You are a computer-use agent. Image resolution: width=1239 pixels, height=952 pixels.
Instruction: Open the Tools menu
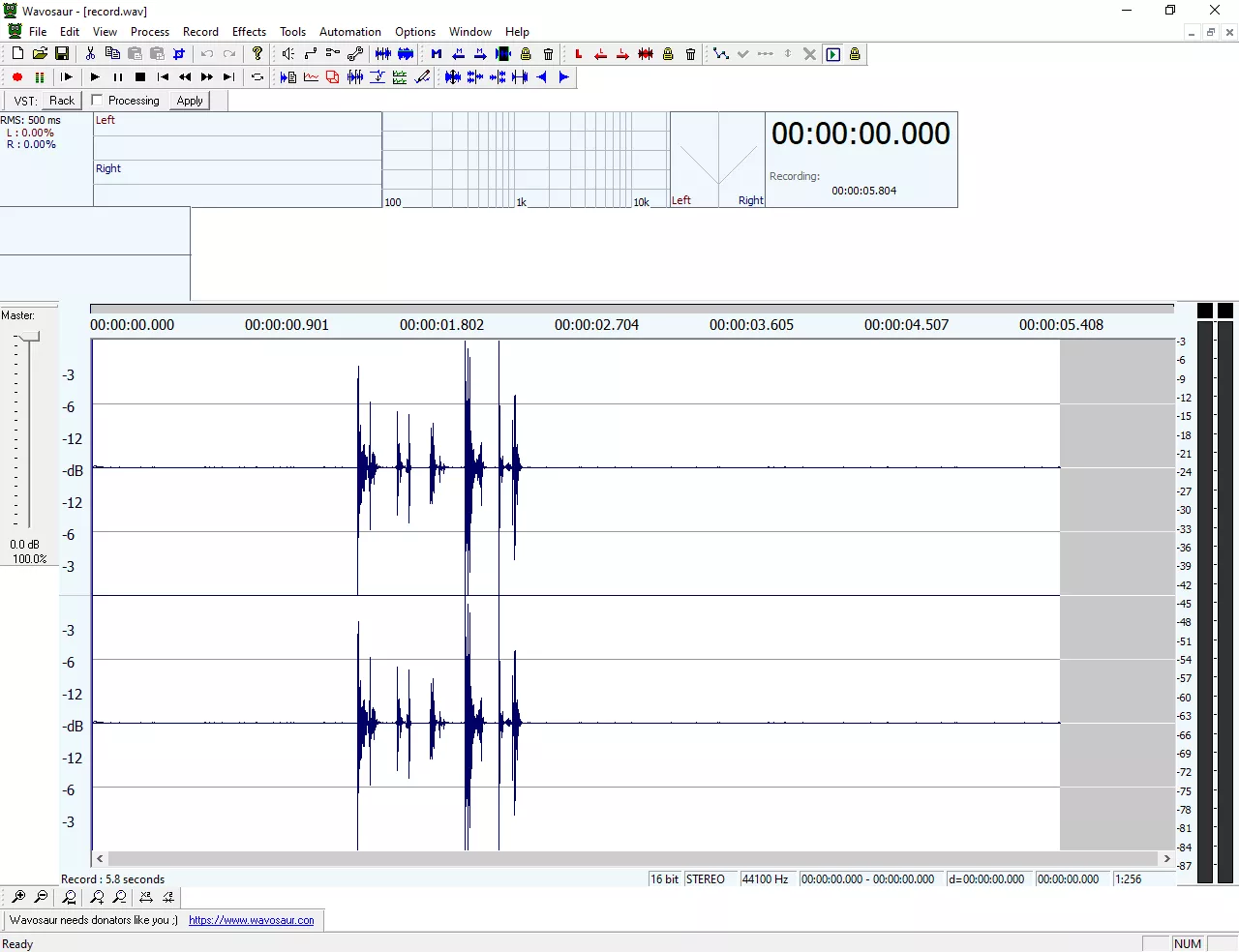(x=292, y=32)
